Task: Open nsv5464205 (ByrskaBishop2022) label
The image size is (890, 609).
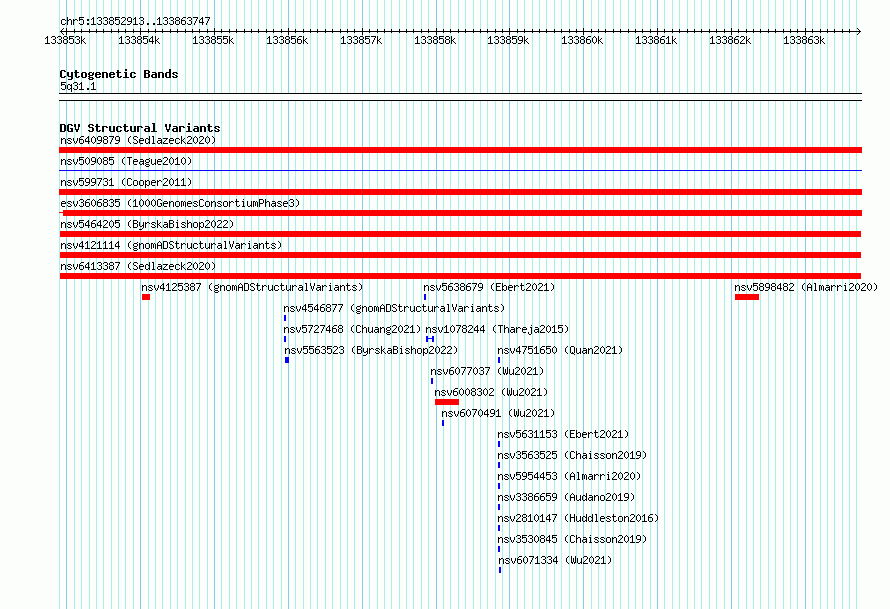Action: [x=147, y=224]
